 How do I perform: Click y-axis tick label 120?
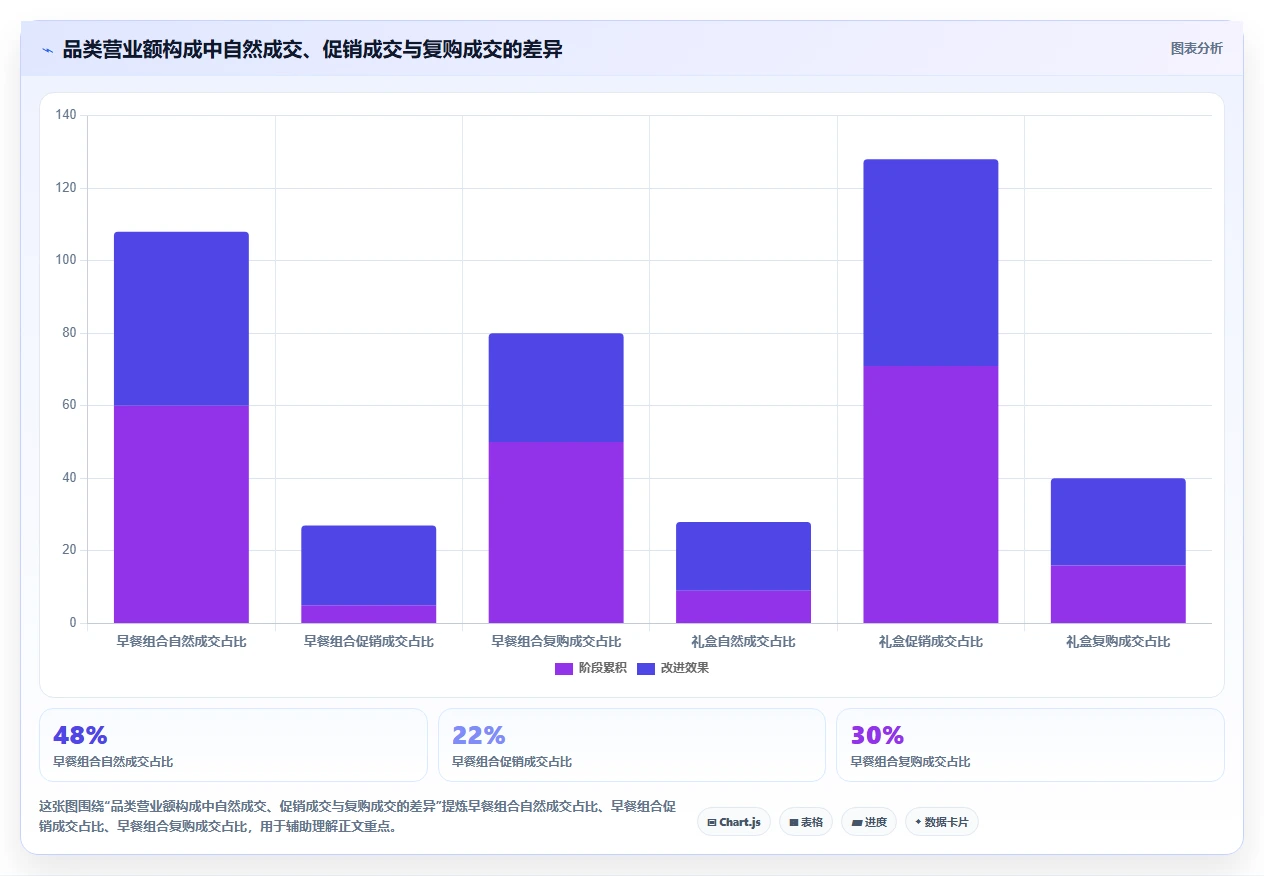(x=67, y=188)
